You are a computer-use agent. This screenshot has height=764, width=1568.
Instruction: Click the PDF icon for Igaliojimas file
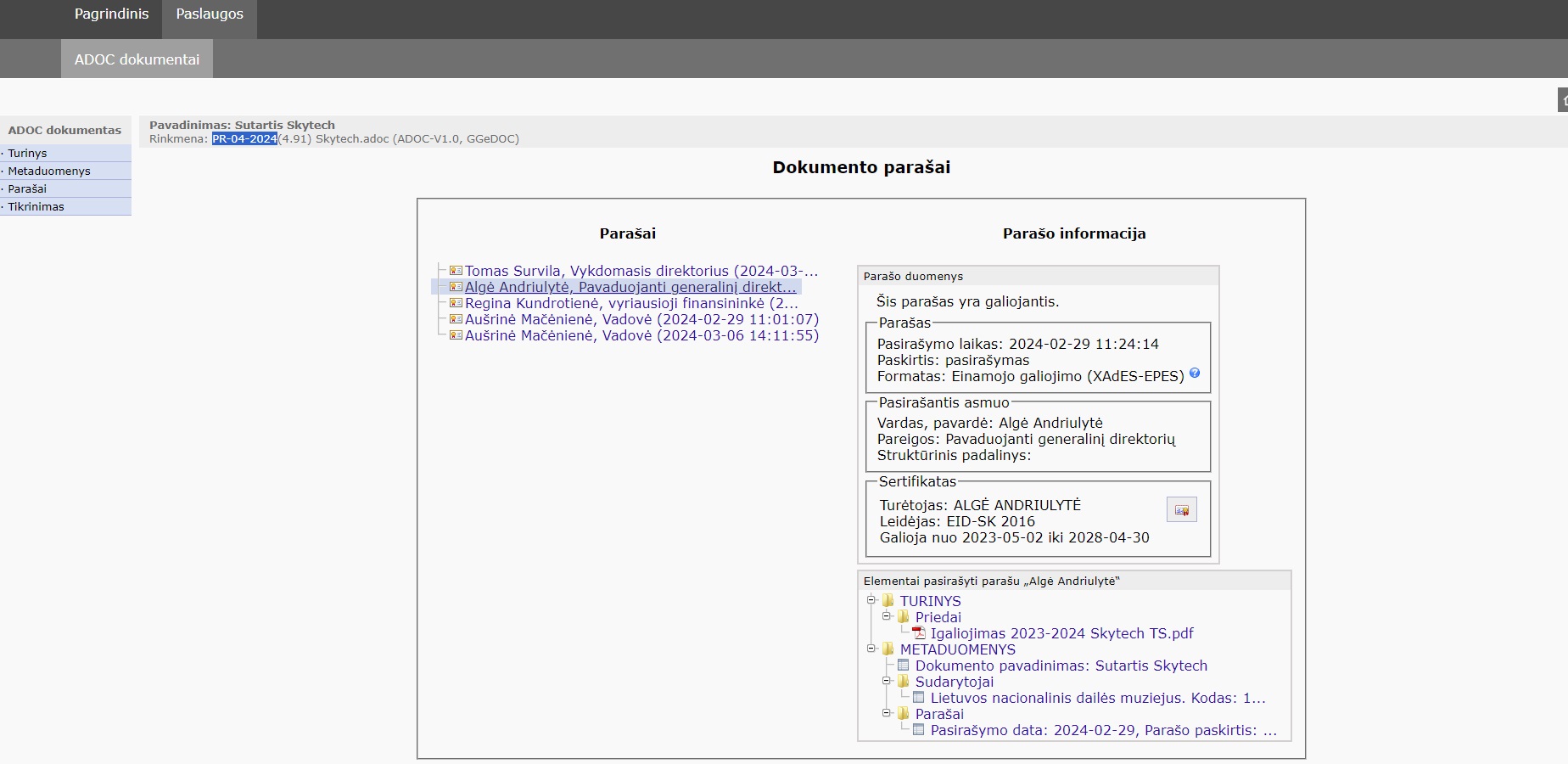(x=919, y=633)
